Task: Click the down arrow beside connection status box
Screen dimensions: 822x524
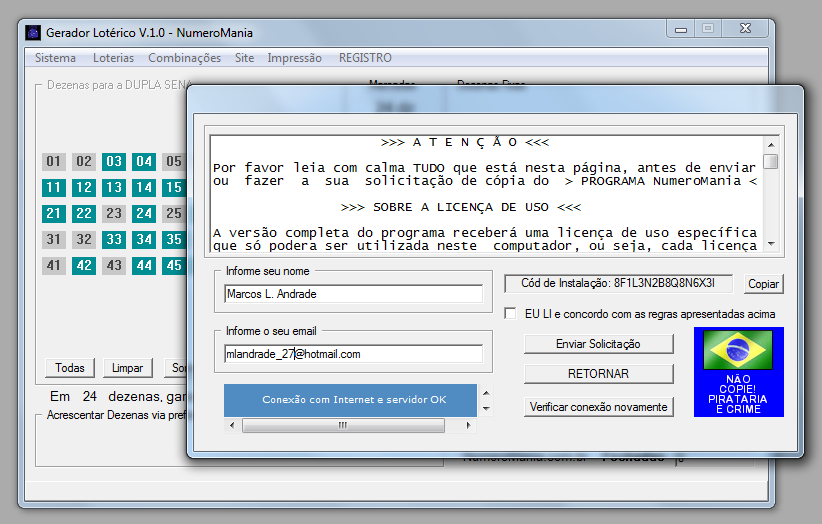Action: [x=486, y=409]
